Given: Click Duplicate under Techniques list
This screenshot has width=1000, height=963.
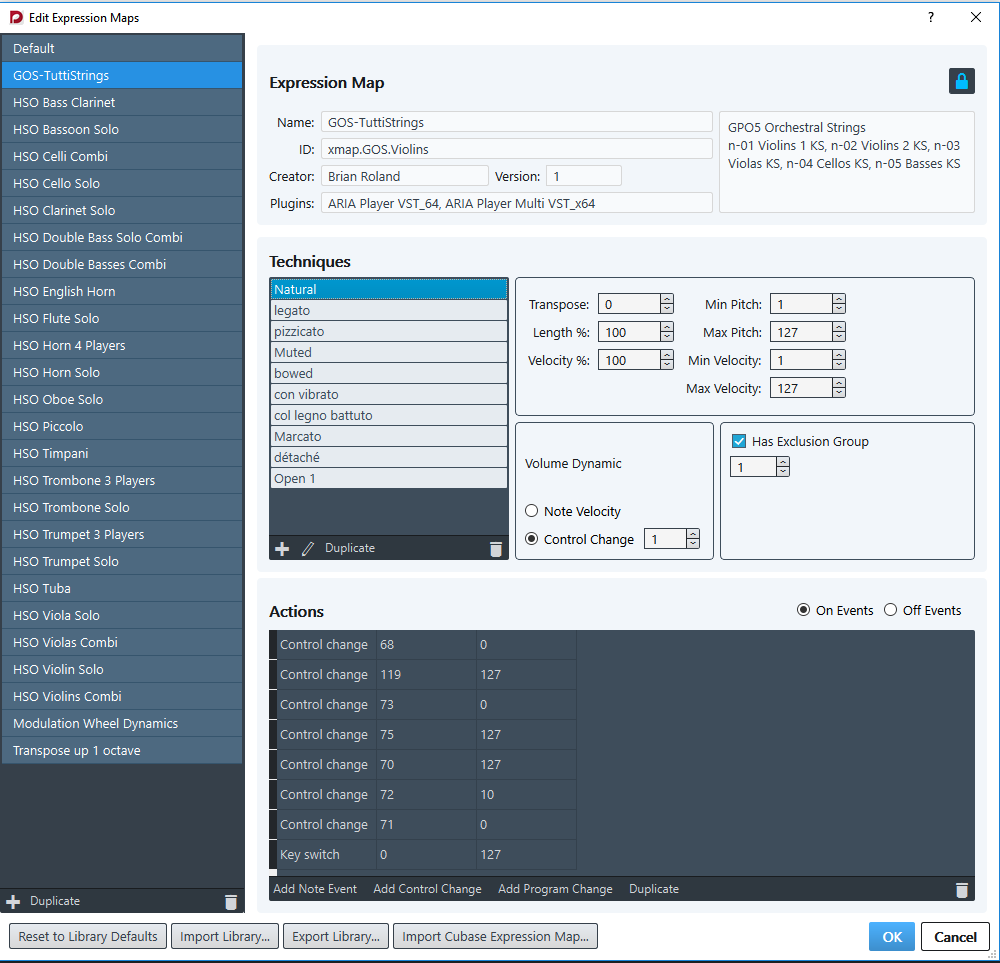Looking at the screenshot, I should [349, 548].
